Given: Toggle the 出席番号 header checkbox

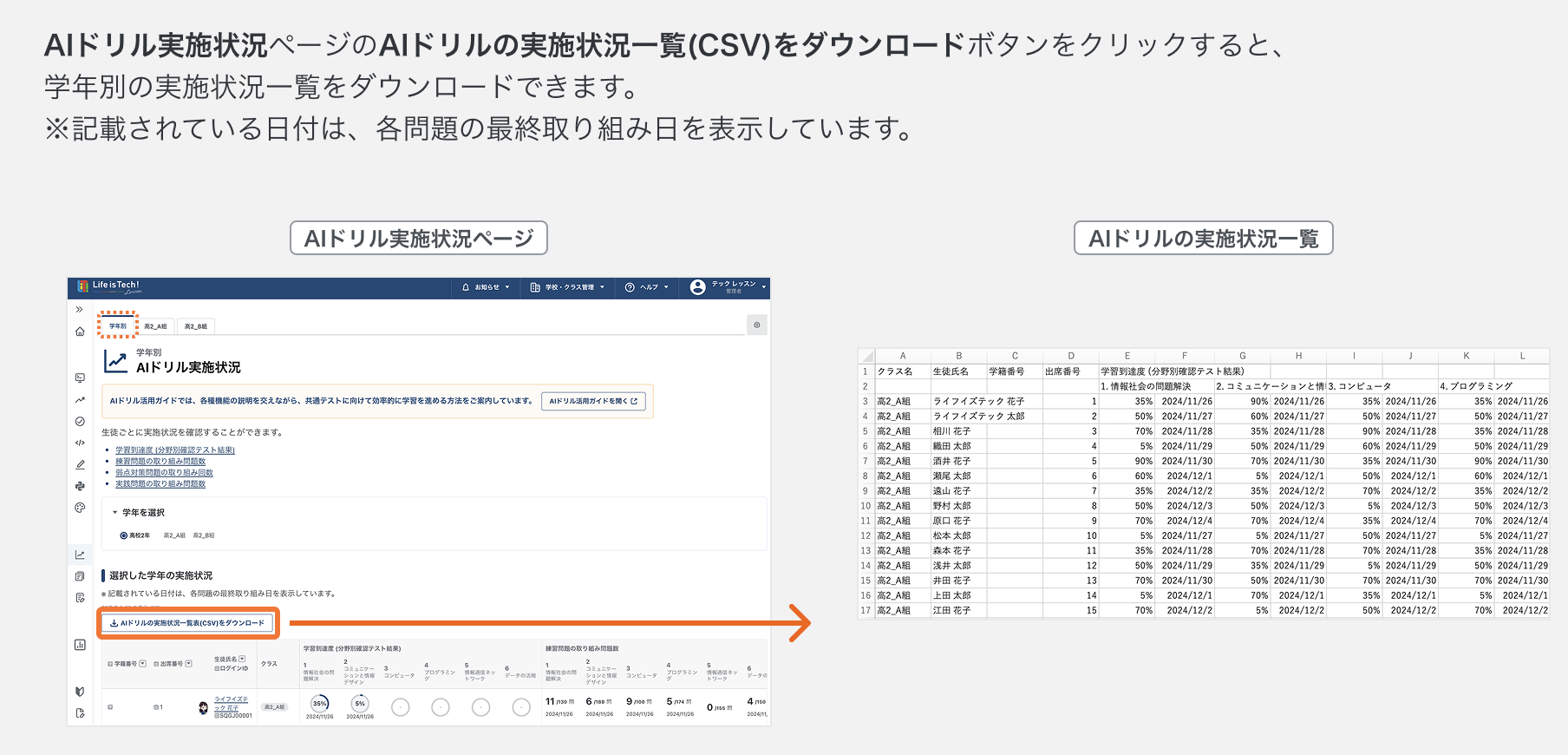Looking at the screenshot, I should point(156,664).
